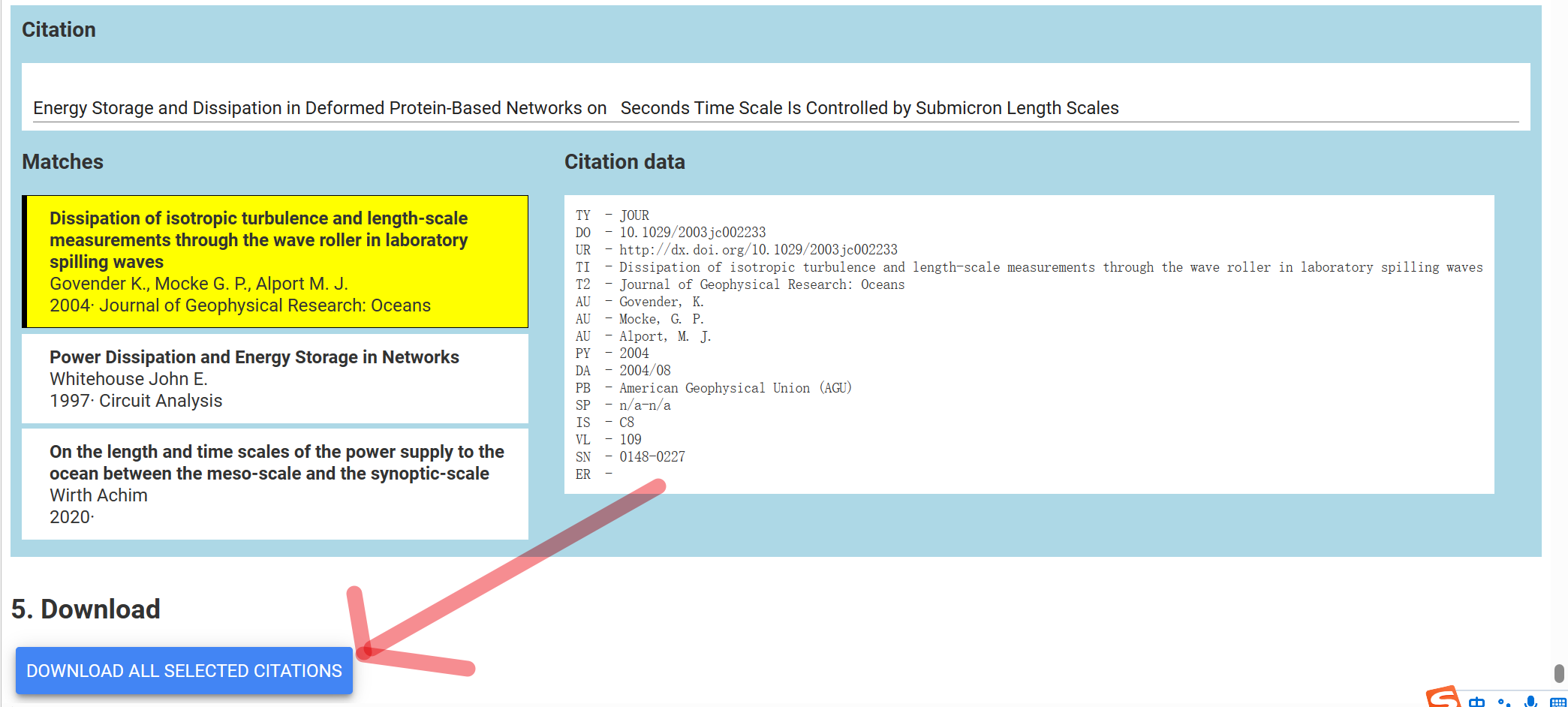Click the '0148-0227' ISSN line

tap(631, 456)
